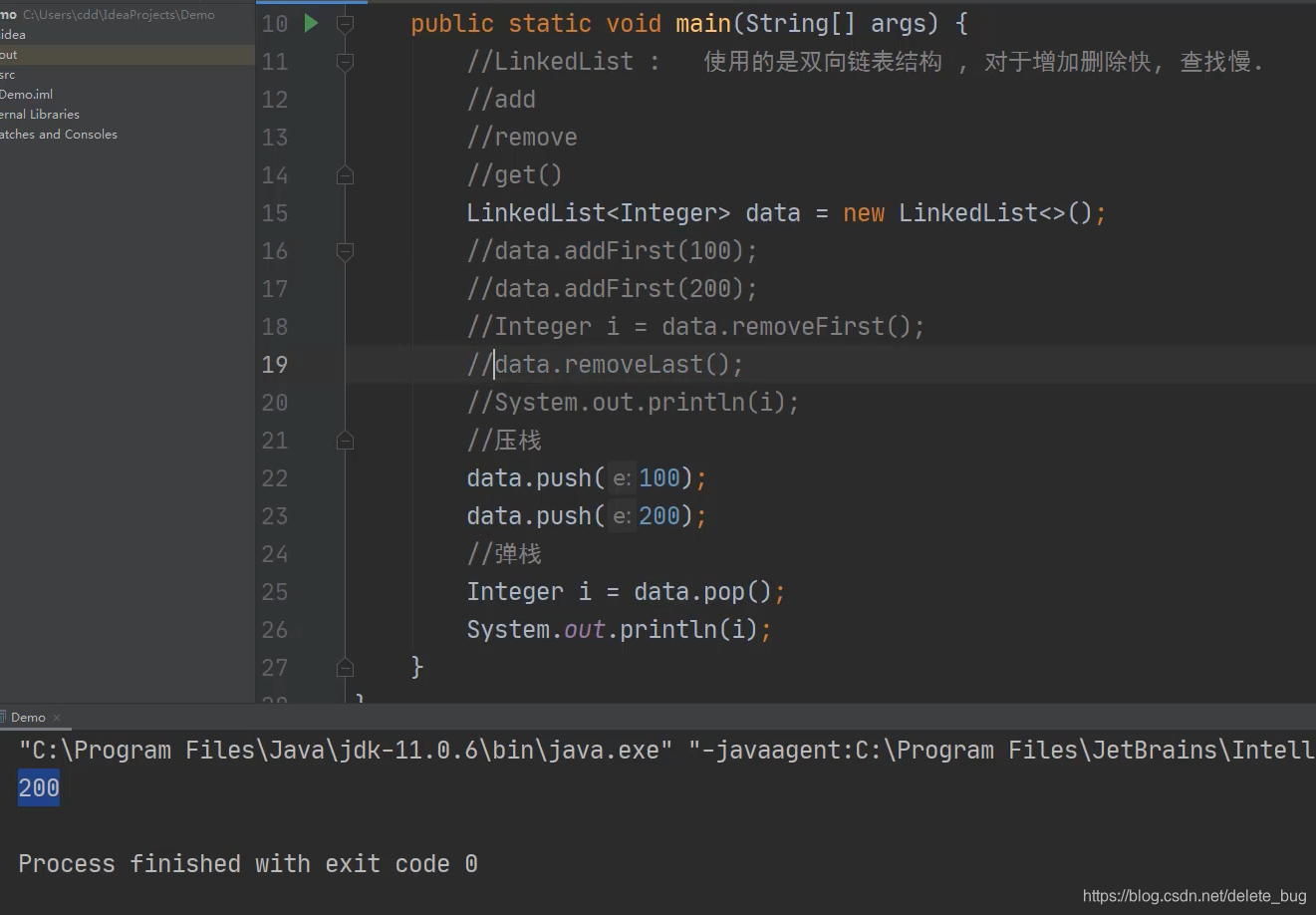Click line number 25 in the gutter
Viewport: 1316px width, 915px height.
pos(275,592)
